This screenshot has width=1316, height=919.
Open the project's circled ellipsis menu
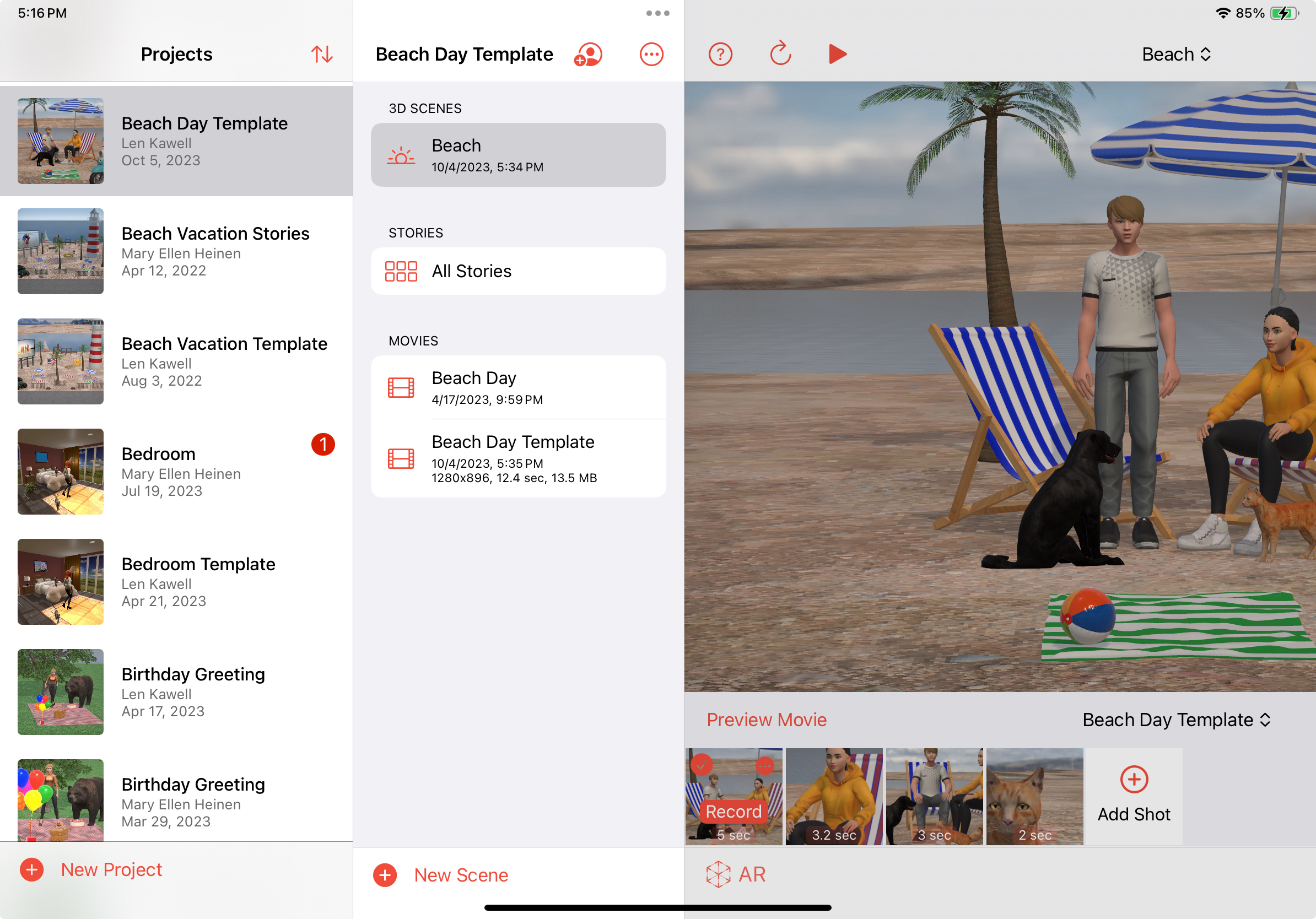pyautogui.click(x=651, y=55)
